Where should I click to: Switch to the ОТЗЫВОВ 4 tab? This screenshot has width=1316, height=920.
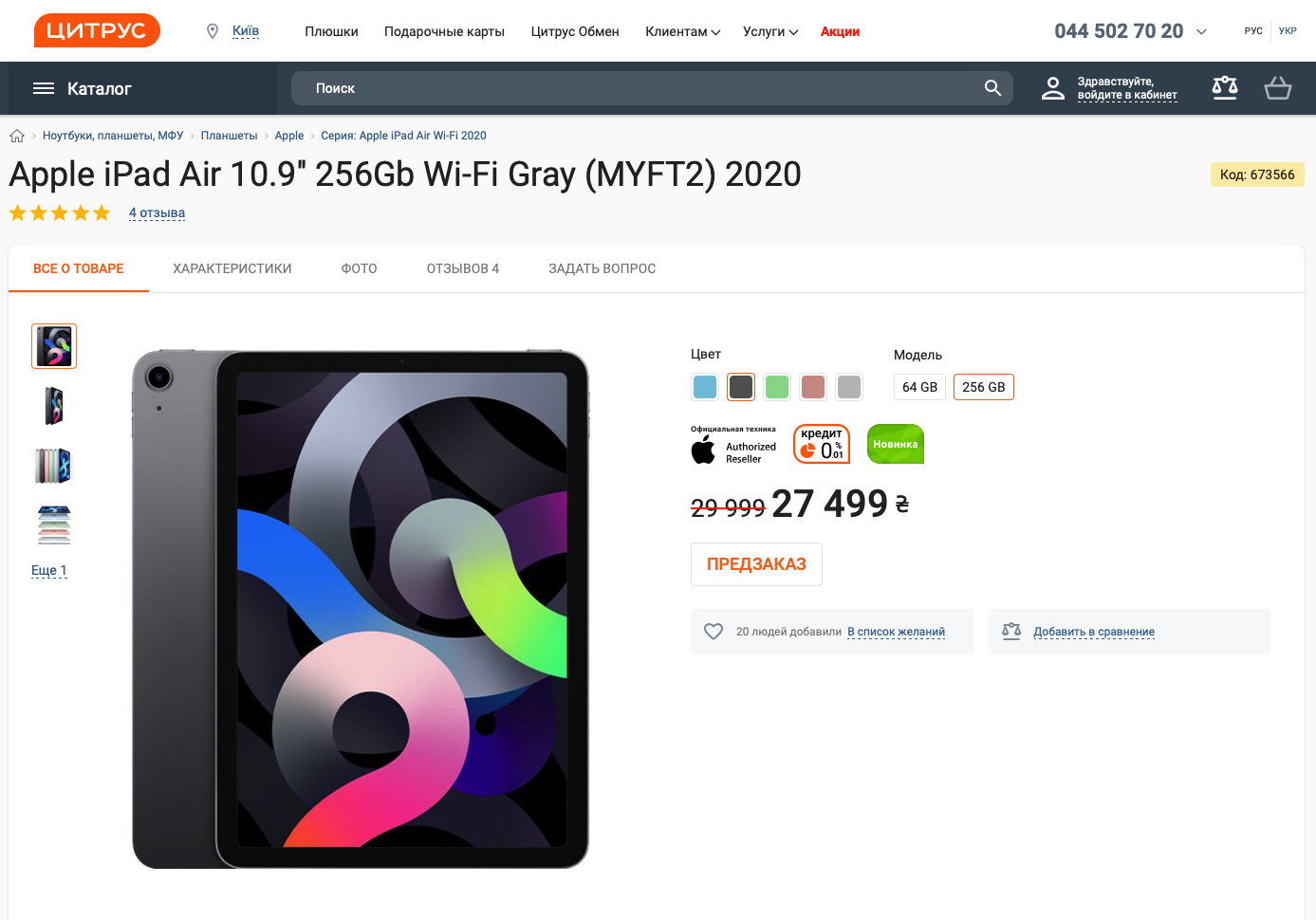pyautogui.click(x=463, y=268)
